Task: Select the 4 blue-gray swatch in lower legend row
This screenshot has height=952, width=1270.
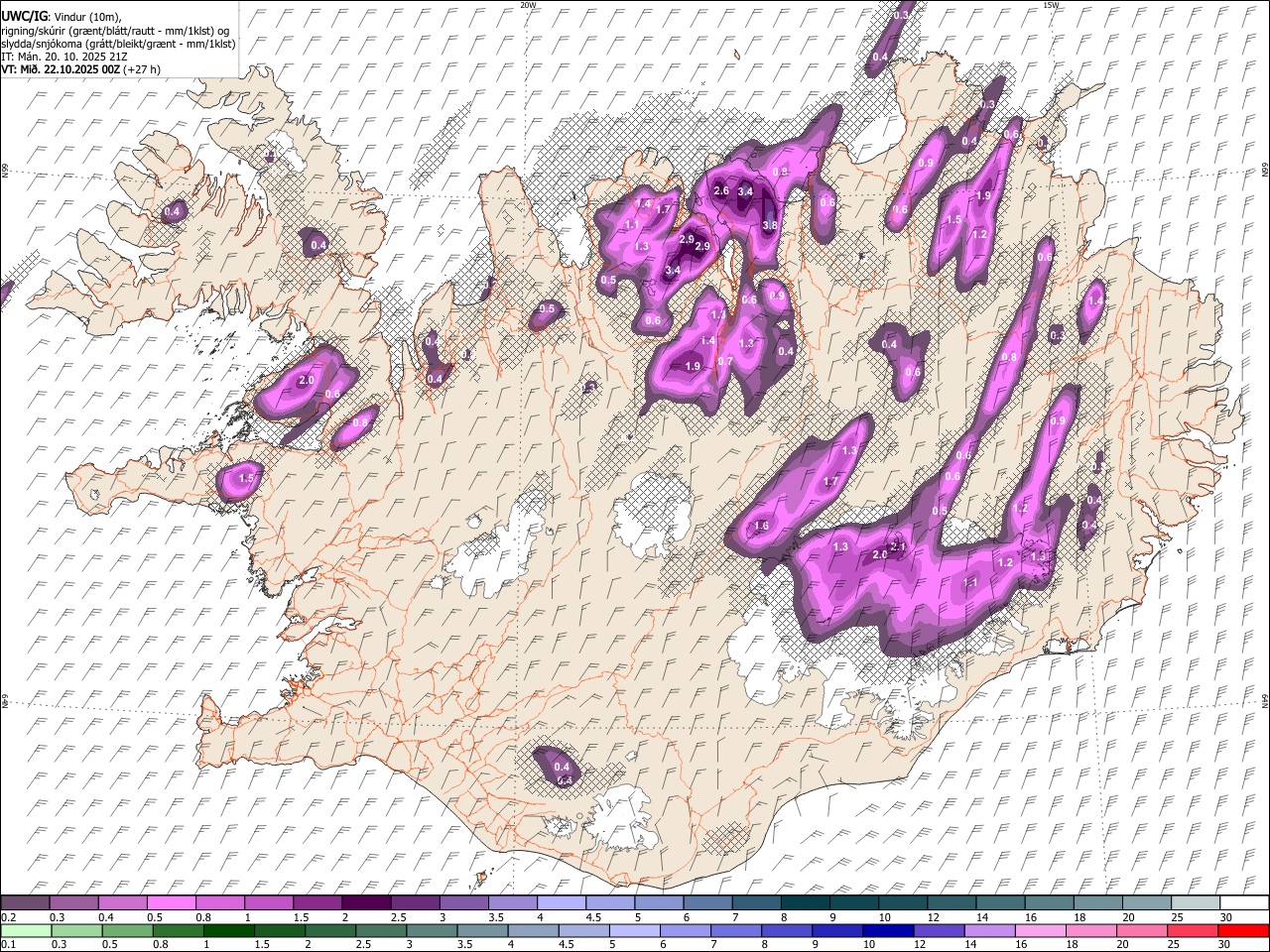Action: (533, 931)
